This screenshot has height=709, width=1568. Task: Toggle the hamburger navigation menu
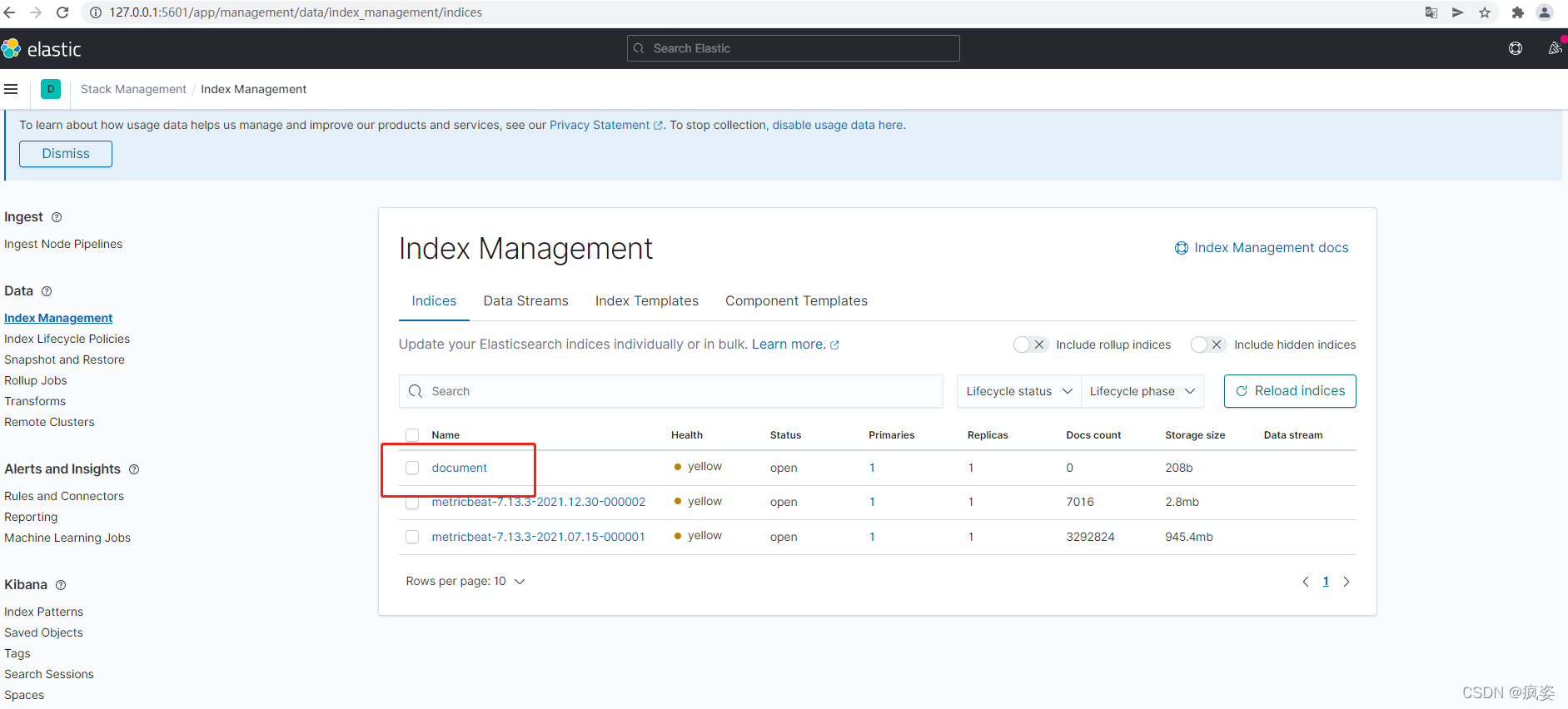(11, 89)
